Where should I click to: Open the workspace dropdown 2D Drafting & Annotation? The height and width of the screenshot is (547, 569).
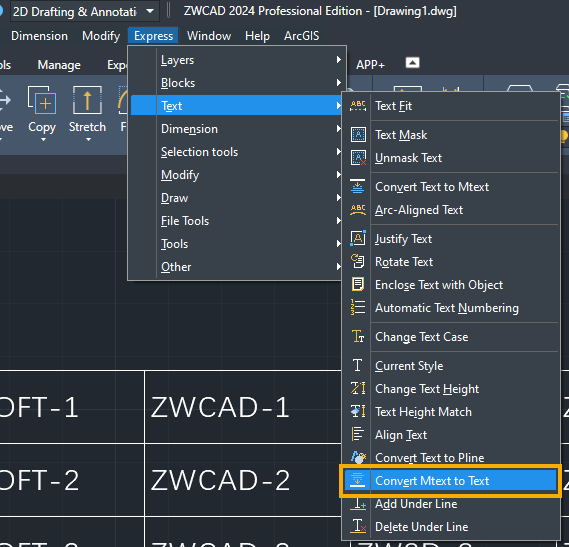[x=84, y=12]
